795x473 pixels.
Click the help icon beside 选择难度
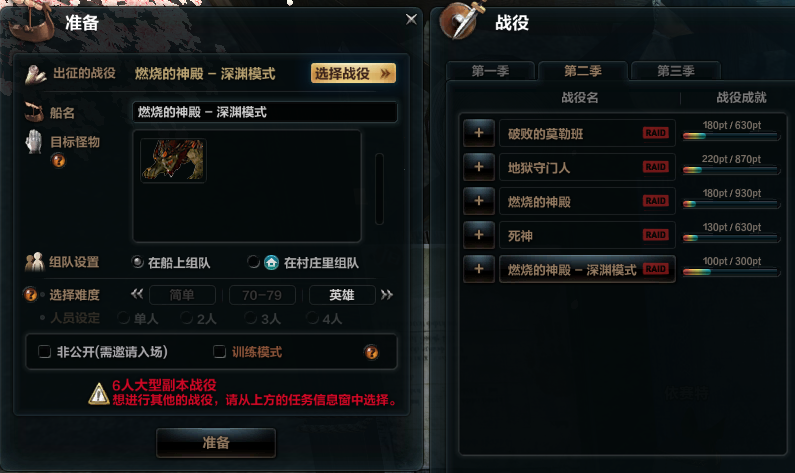pyautogui.click(x=30, y=295)
